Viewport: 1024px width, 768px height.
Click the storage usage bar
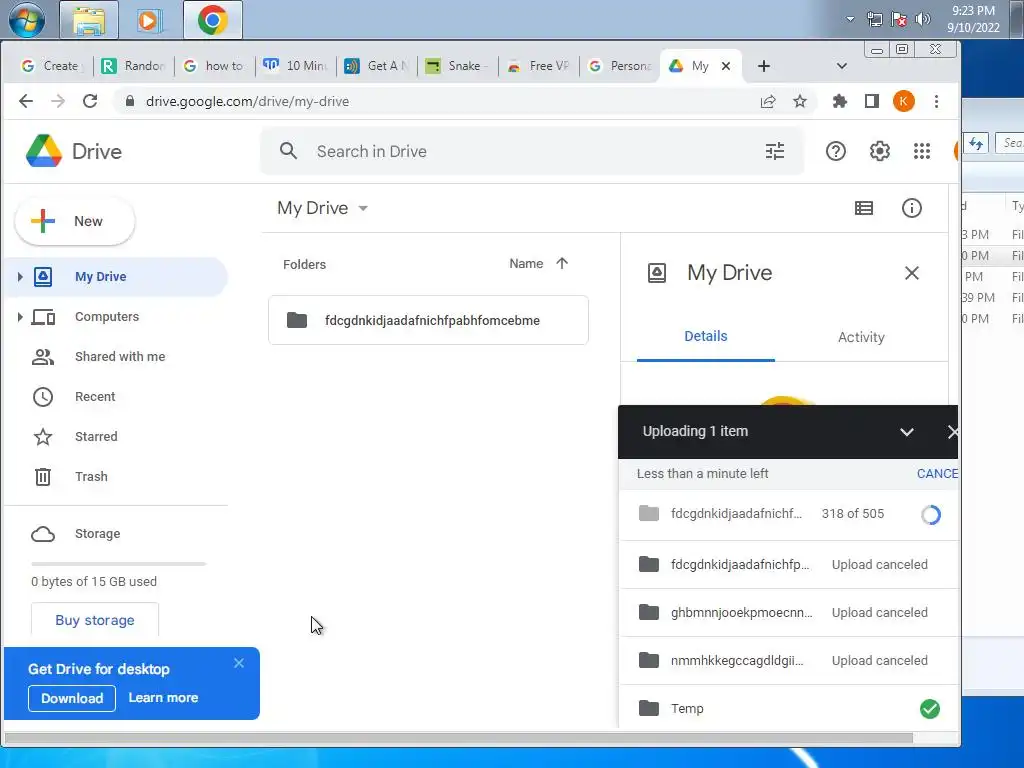118,564
